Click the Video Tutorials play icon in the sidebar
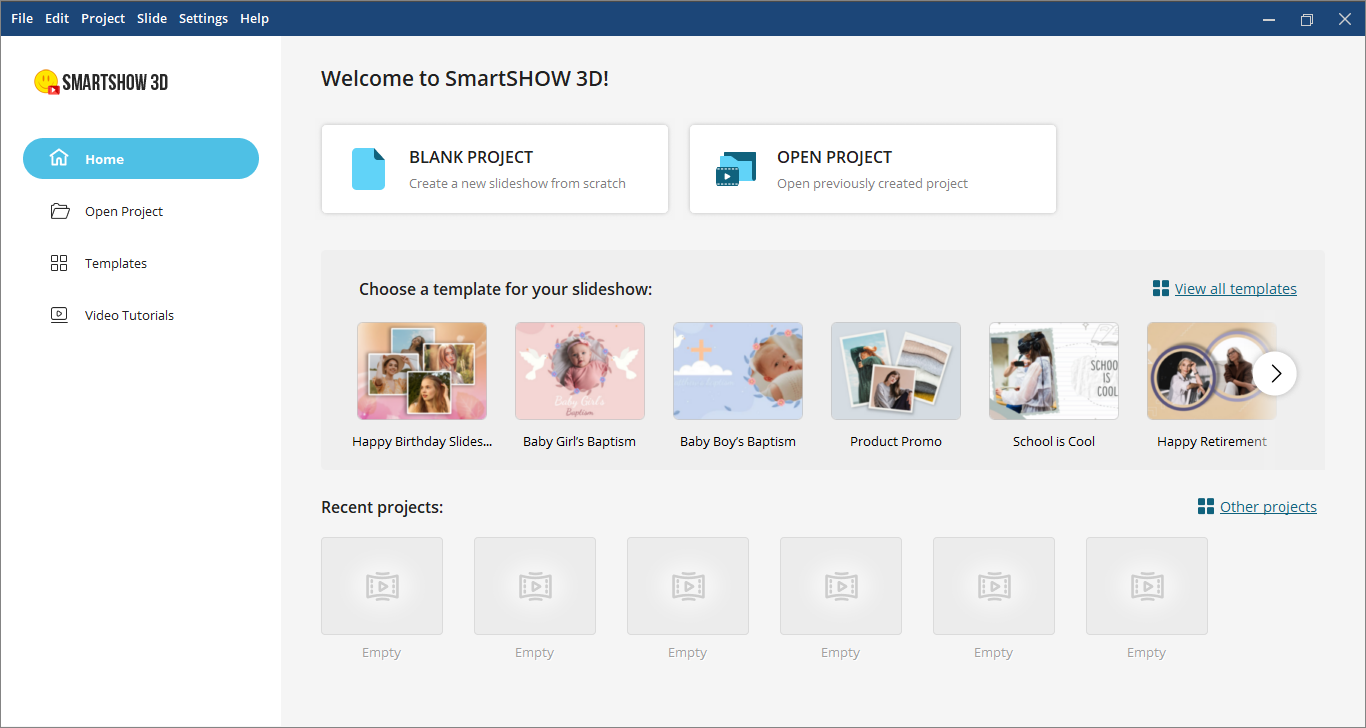The height and width of the screenshot is (728, 1366). tap(59, 315)
